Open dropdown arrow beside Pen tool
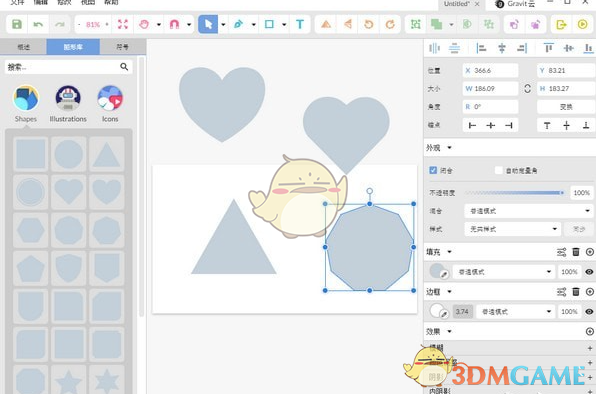596x394 pixels. point(254,25)
